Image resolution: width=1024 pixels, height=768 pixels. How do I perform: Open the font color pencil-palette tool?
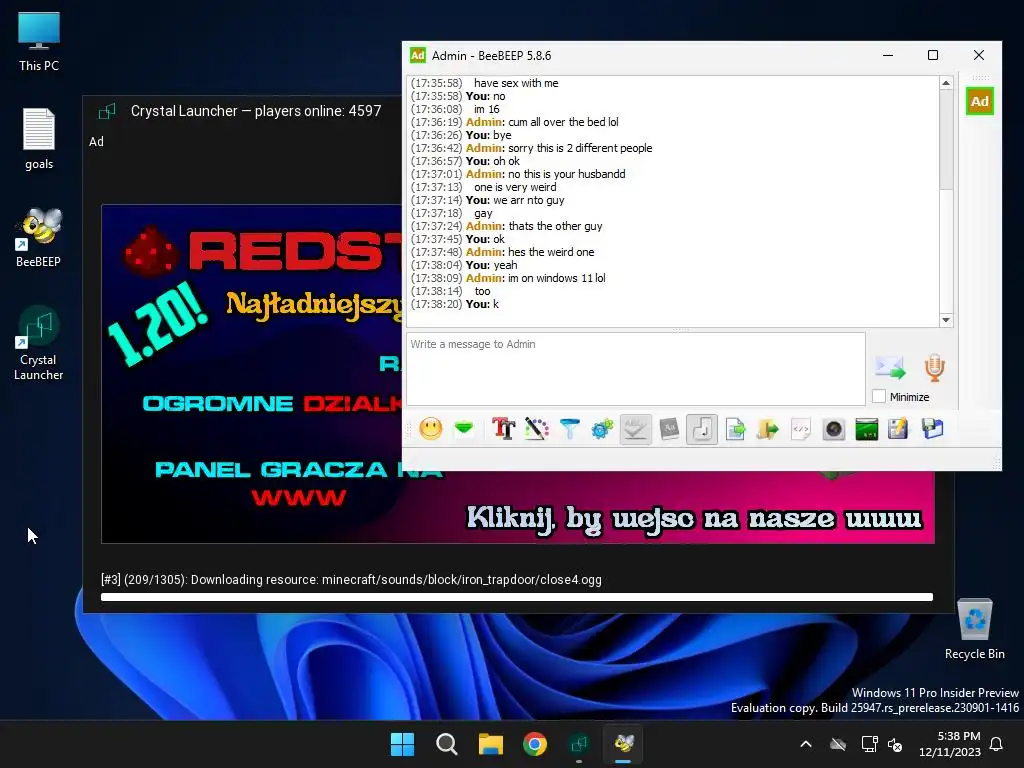click(x=537, y=429)
